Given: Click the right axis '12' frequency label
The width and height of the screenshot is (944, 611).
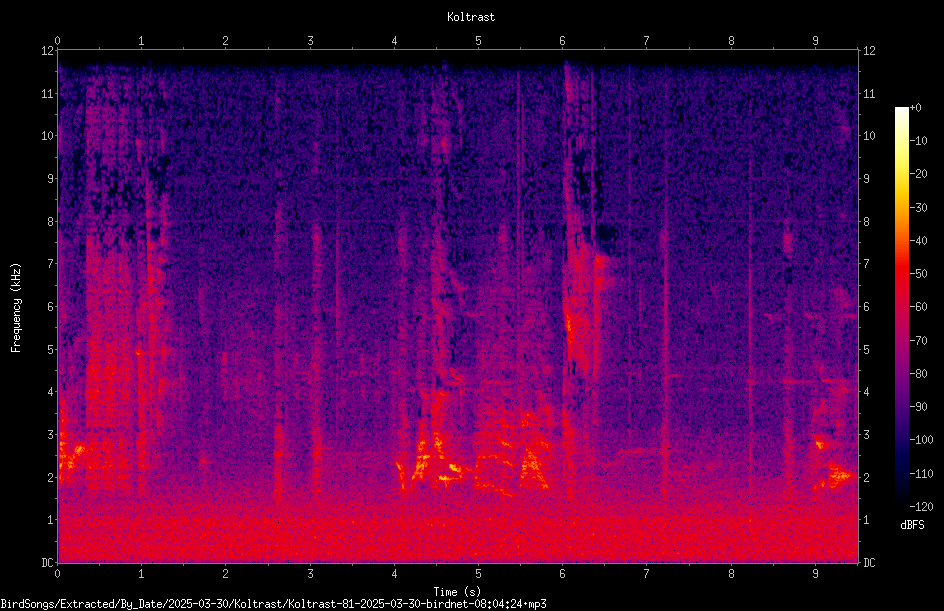Looking at the screenshot, I should pos(869,51).
